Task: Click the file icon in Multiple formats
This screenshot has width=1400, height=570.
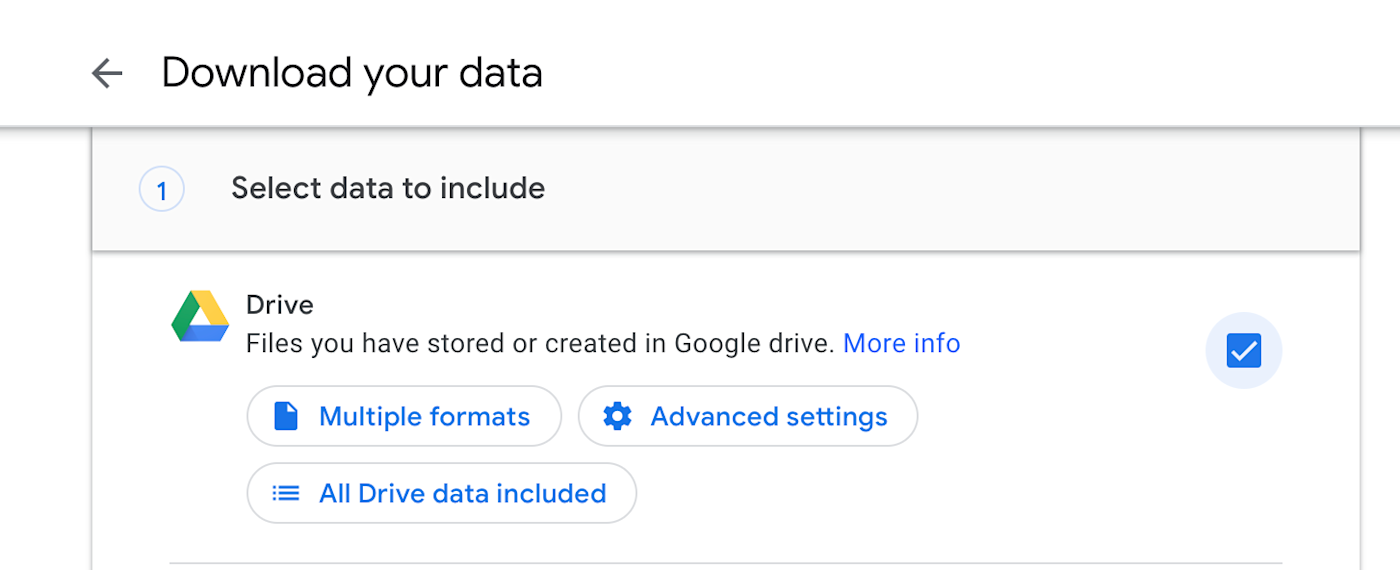Action: pos(286,416)
